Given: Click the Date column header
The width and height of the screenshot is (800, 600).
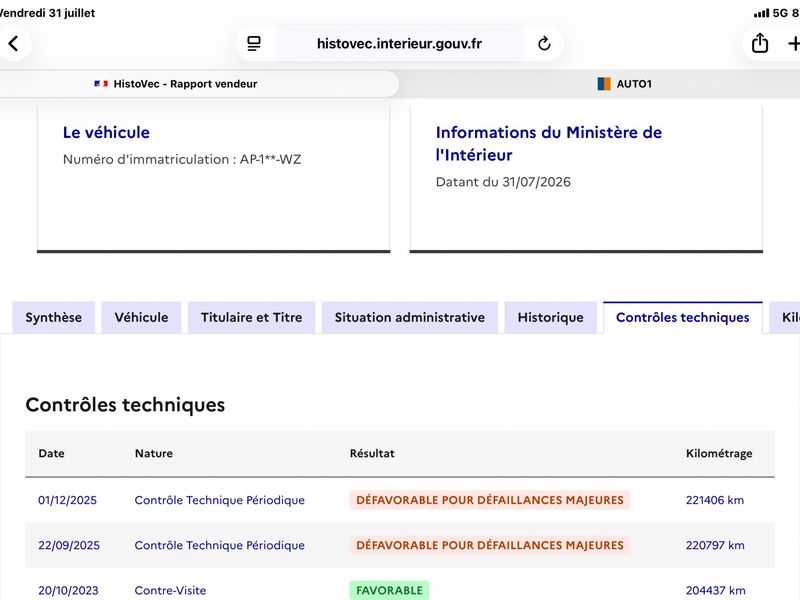Looking at the screenshot, I should click(x=52, y=453).
